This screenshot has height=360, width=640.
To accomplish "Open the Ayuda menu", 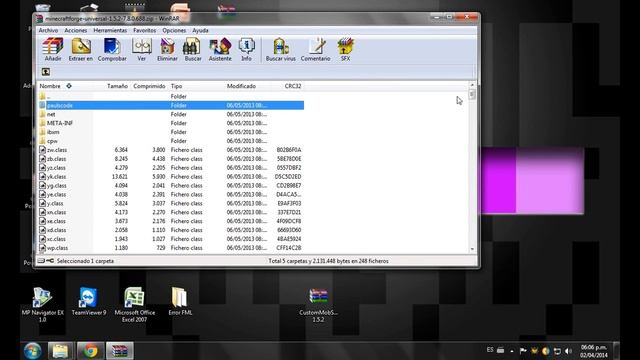I will tap(200, 31).
